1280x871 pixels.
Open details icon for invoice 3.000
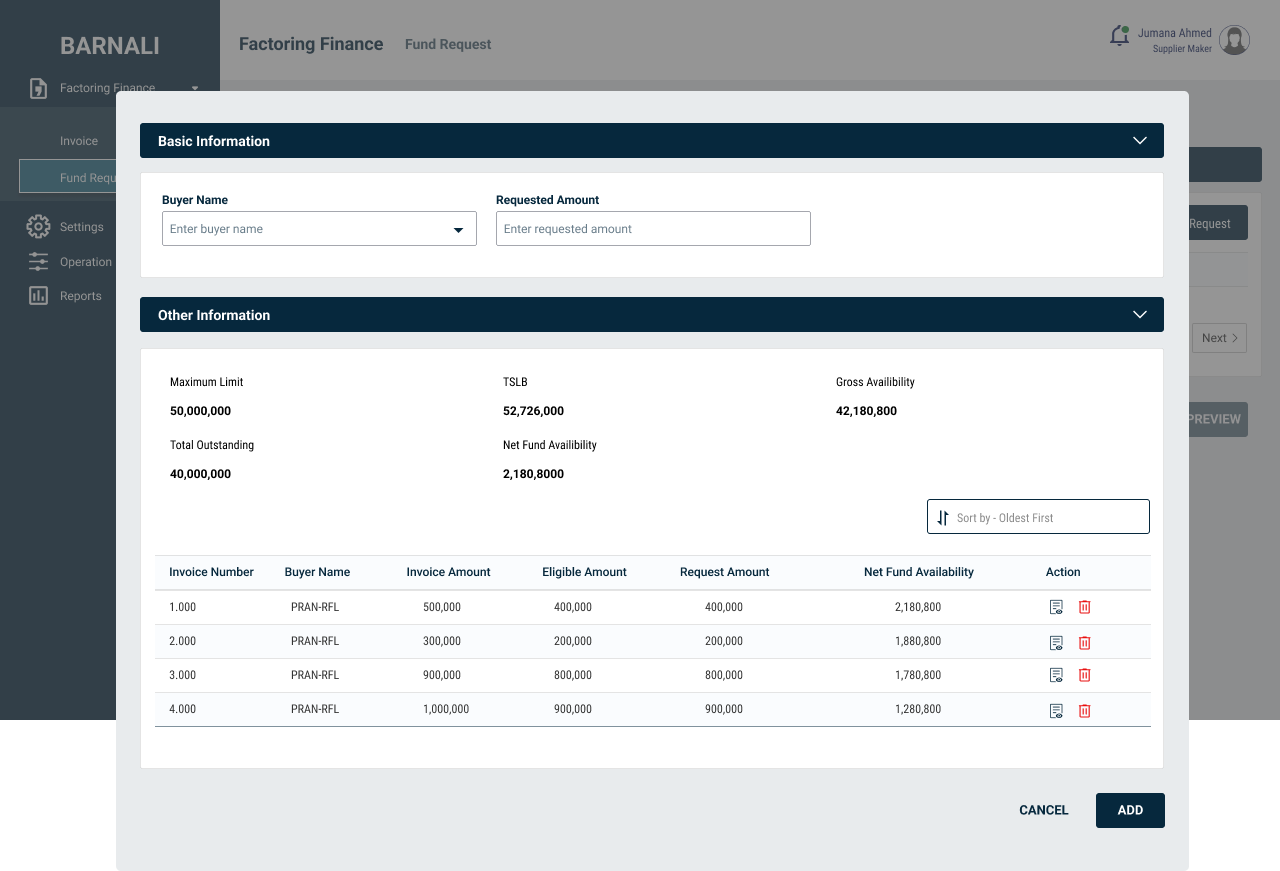tap(1056, 675)
